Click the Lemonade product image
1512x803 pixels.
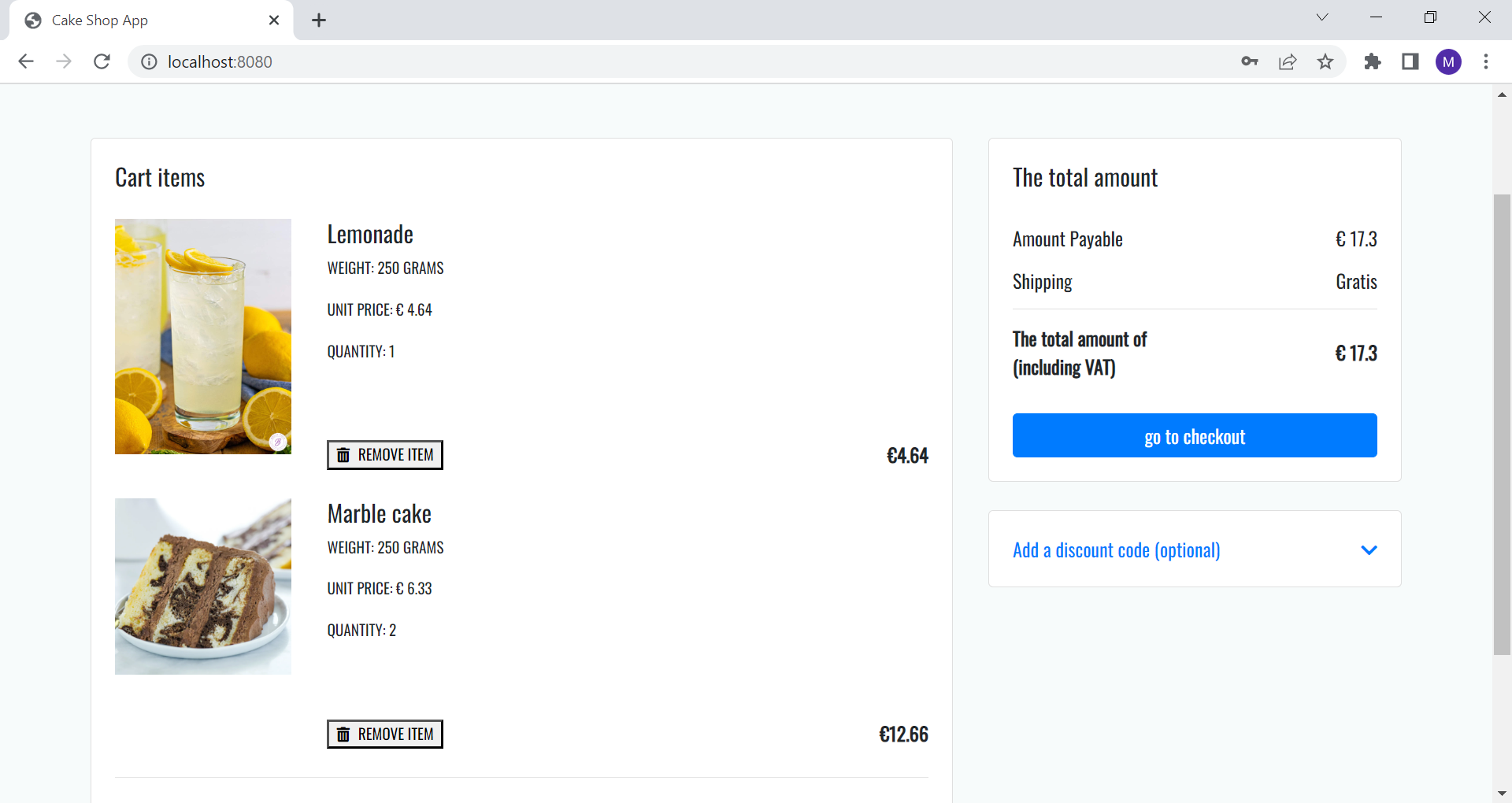[203, 336]
